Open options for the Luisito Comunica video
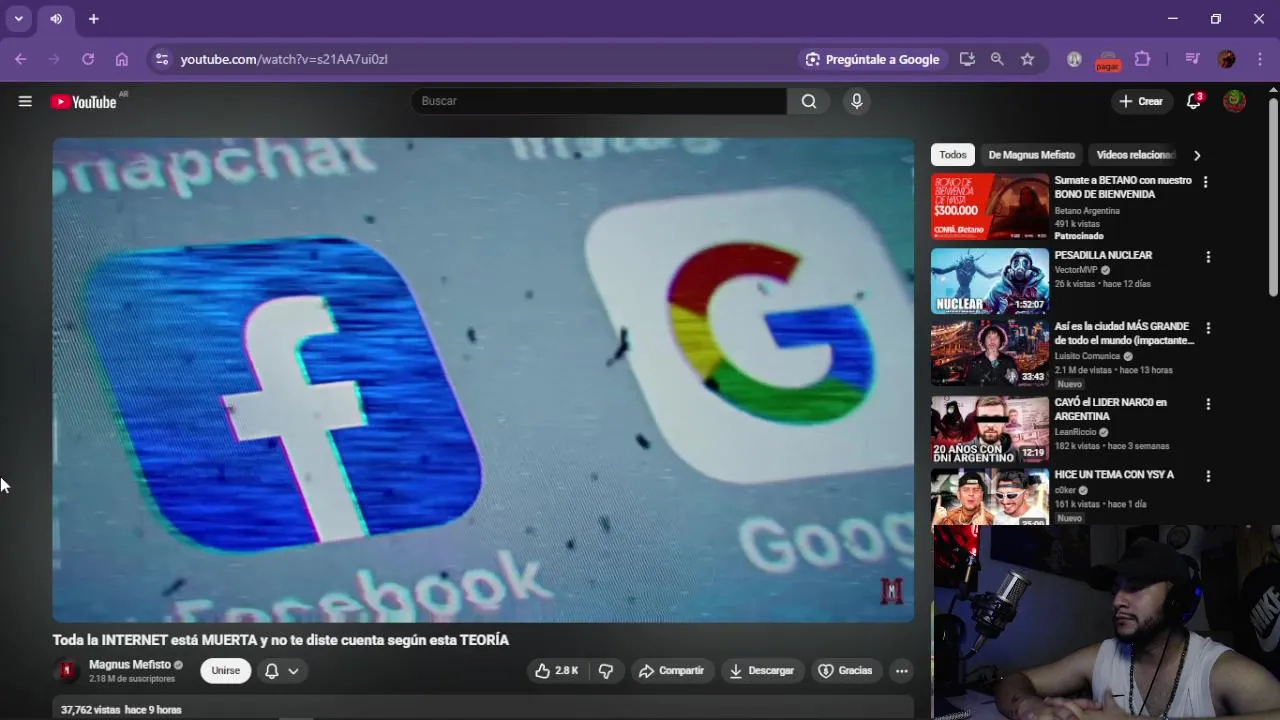The image size is (1280, 720). (1208, 328)
